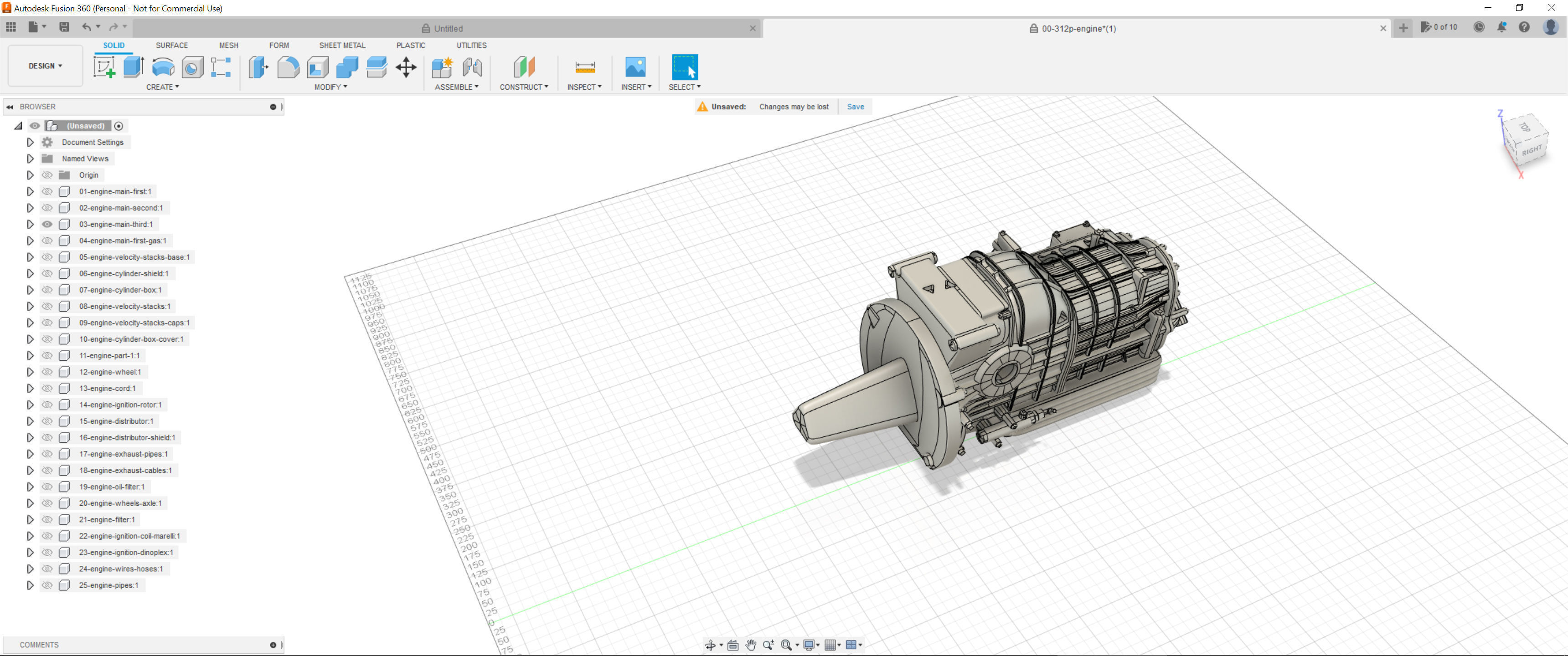Screen dimensions: 1568x656
Task: Open the CONSTRUCT dropdown menu
Action: click(523, 87)
